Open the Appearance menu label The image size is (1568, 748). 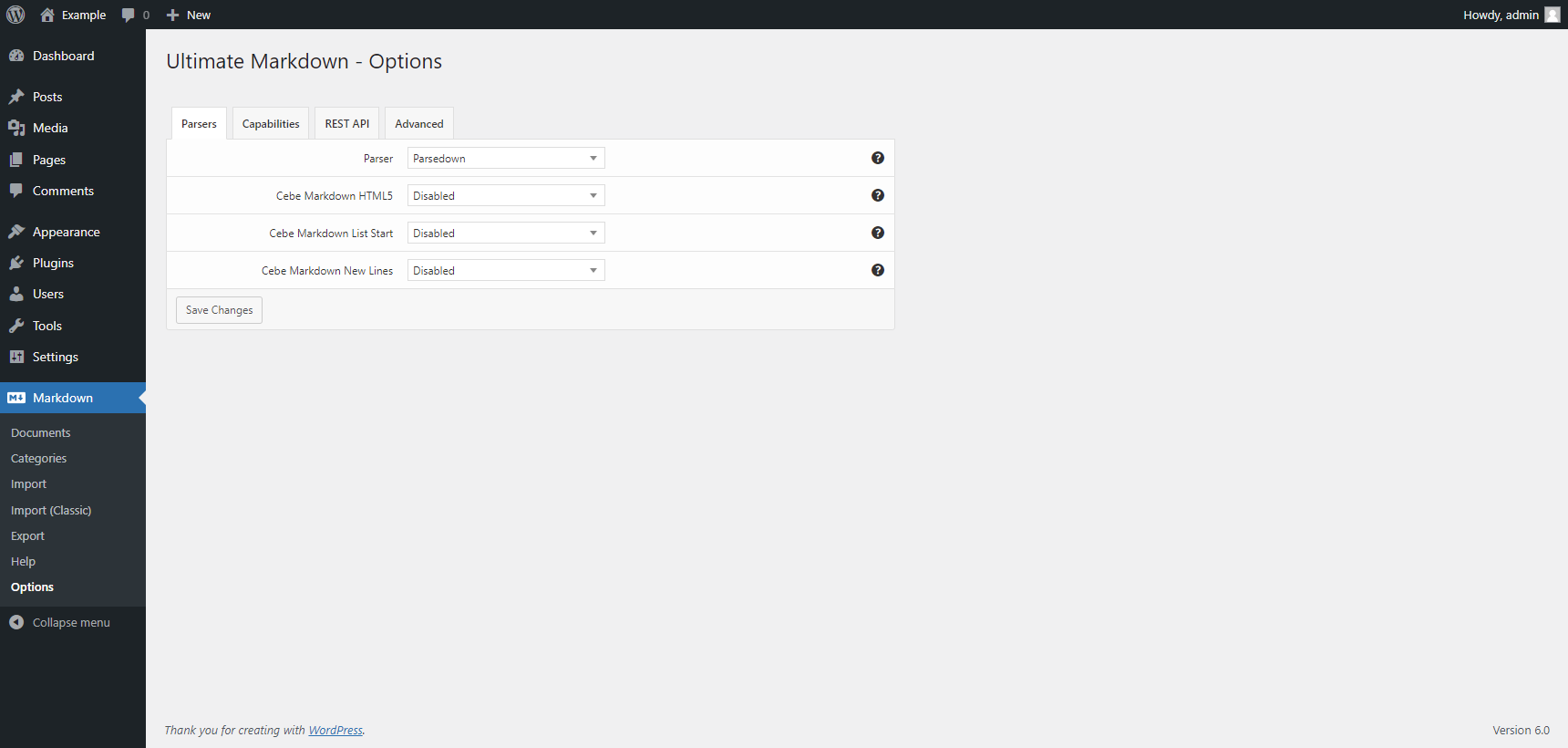point(67,232)
